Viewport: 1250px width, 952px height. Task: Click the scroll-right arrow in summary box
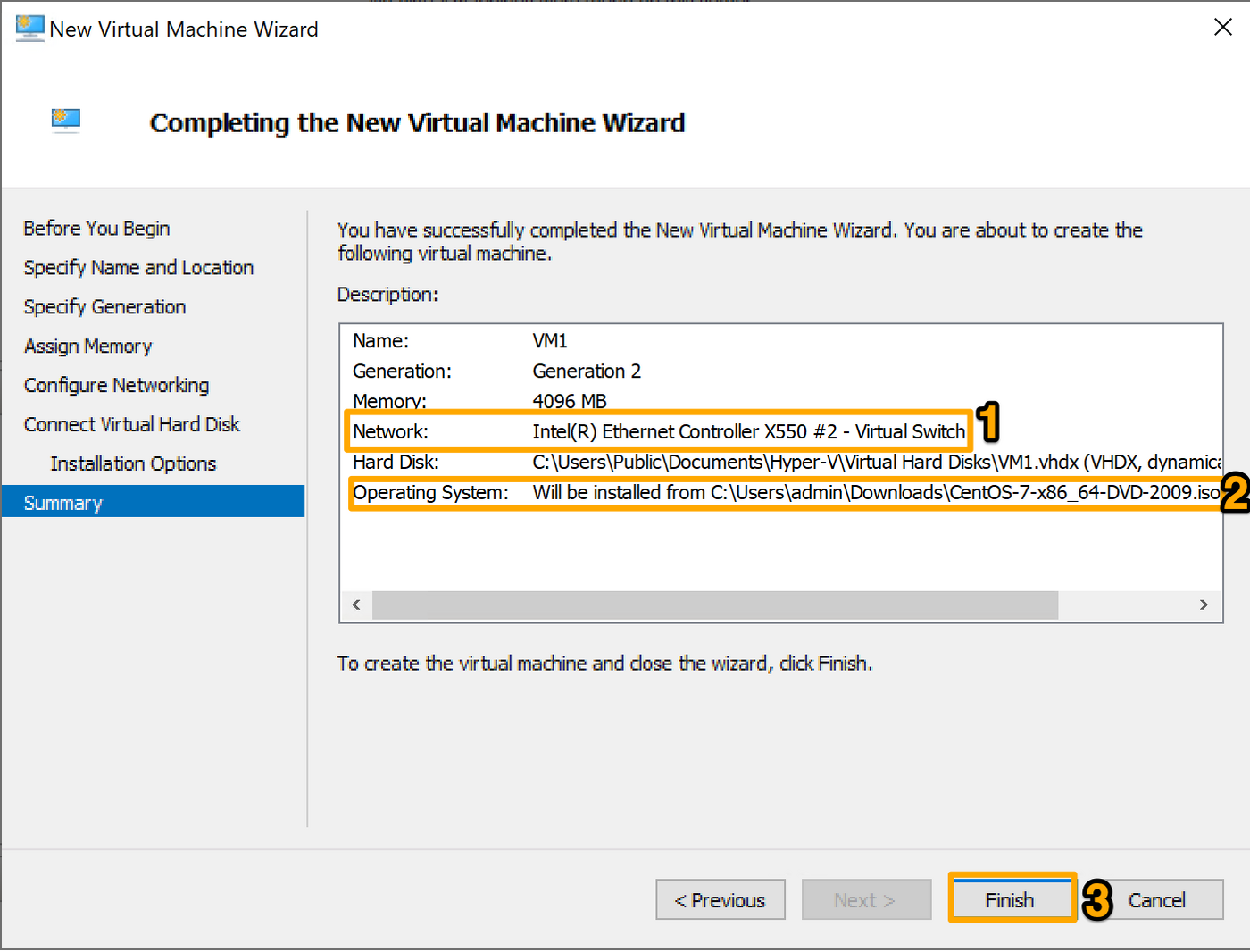tap(1205, 605)
